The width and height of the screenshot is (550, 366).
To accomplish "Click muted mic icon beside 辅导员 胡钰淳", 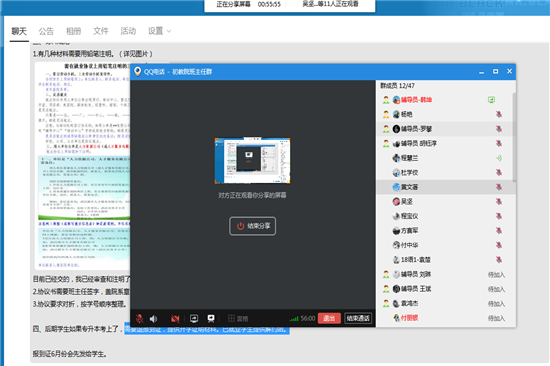I will 499,144.
